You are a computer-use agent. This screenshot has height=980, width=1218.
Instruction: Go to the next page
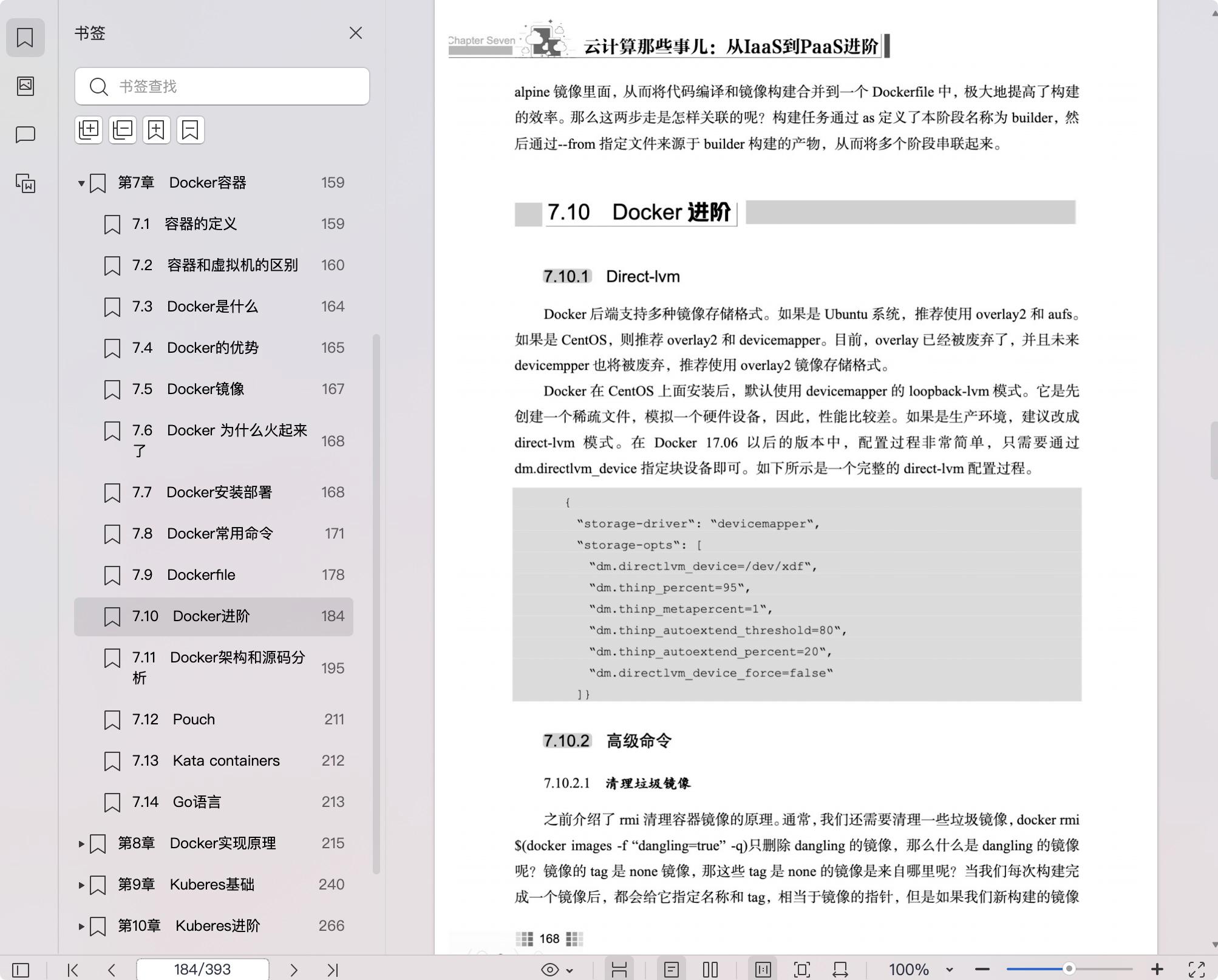(294, 970)
